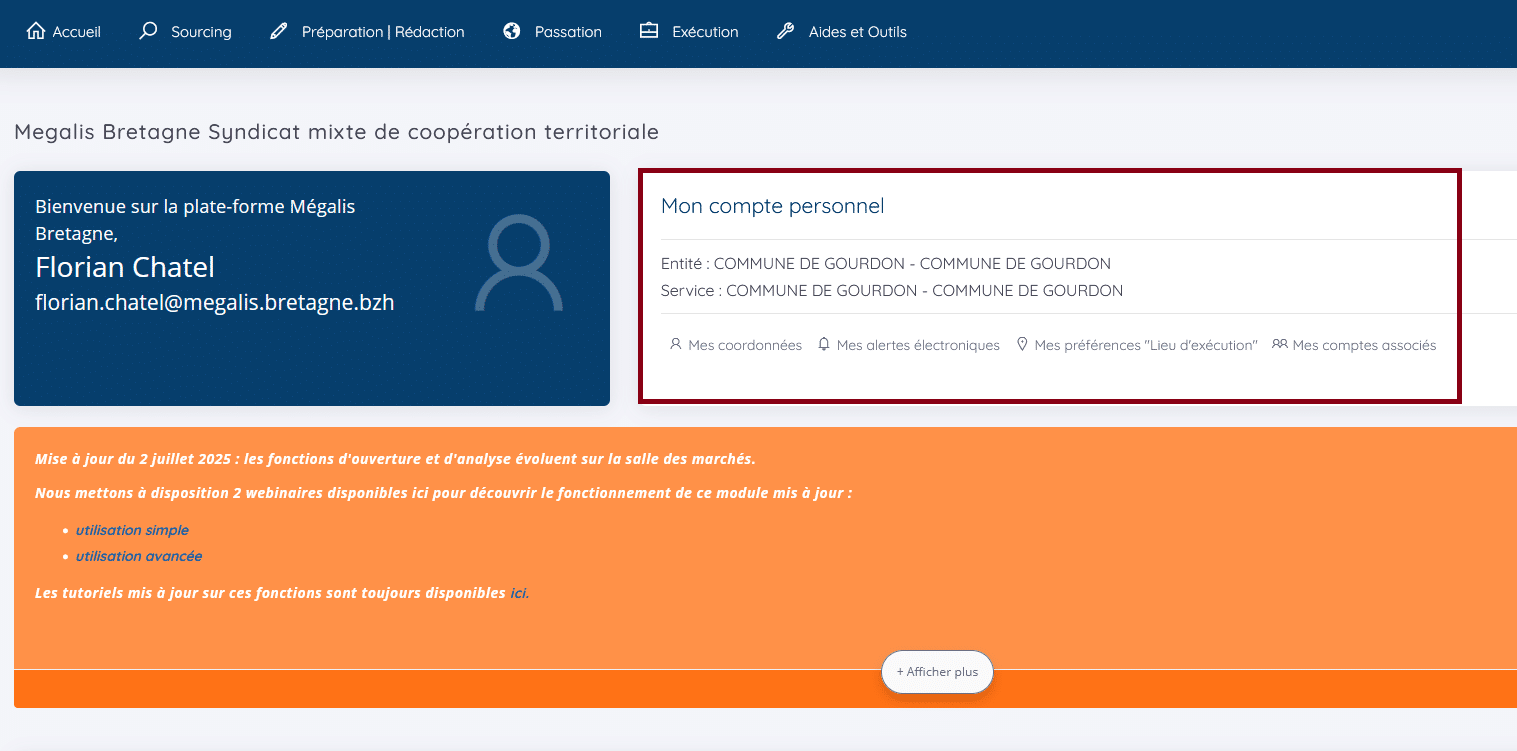
Task: Click the people icon beside Mes comptes associés
Action: coord(1279,344)
